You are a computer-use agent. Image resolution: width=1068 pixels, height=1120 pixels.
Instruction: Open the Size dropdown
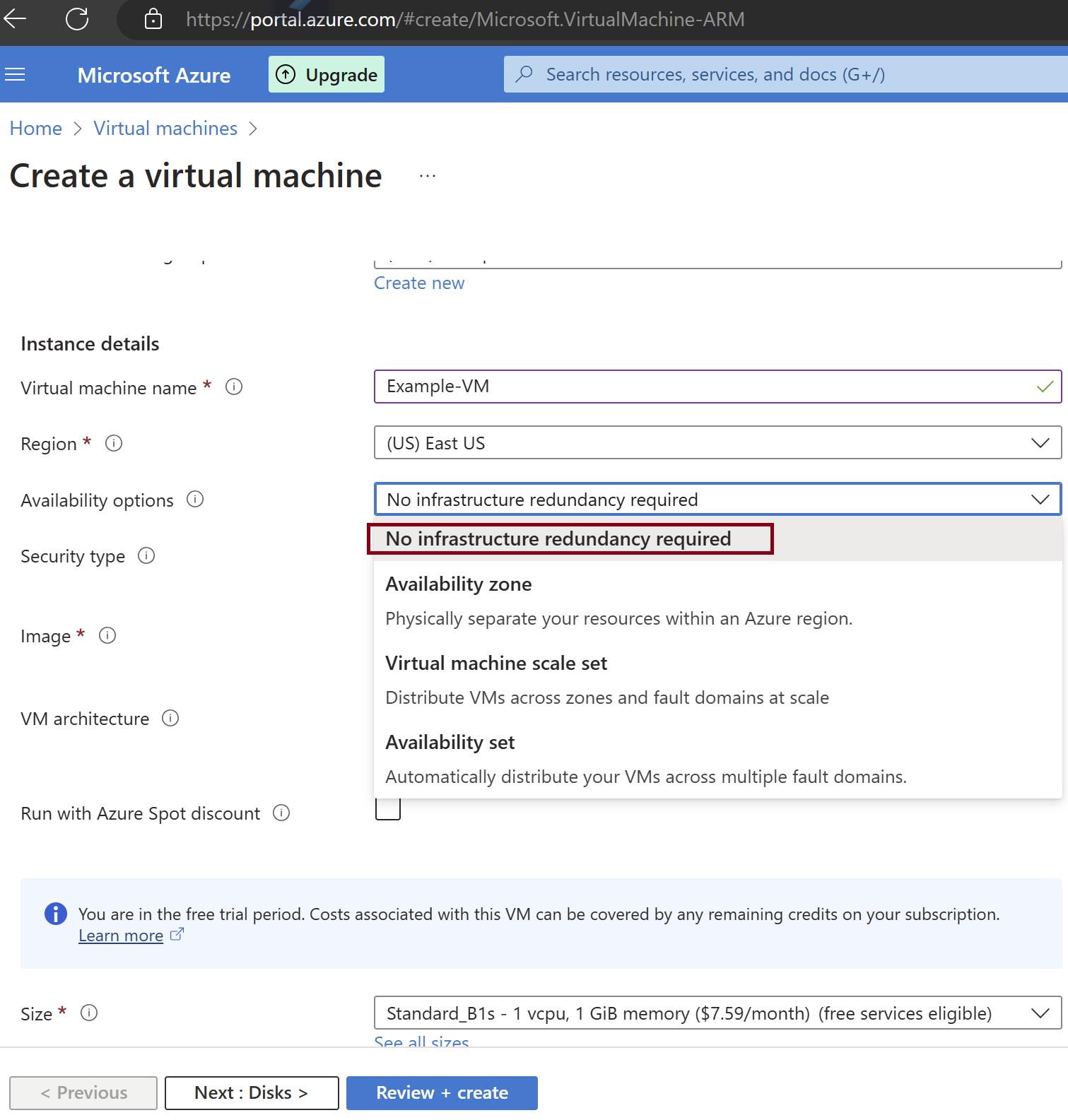717,1013
